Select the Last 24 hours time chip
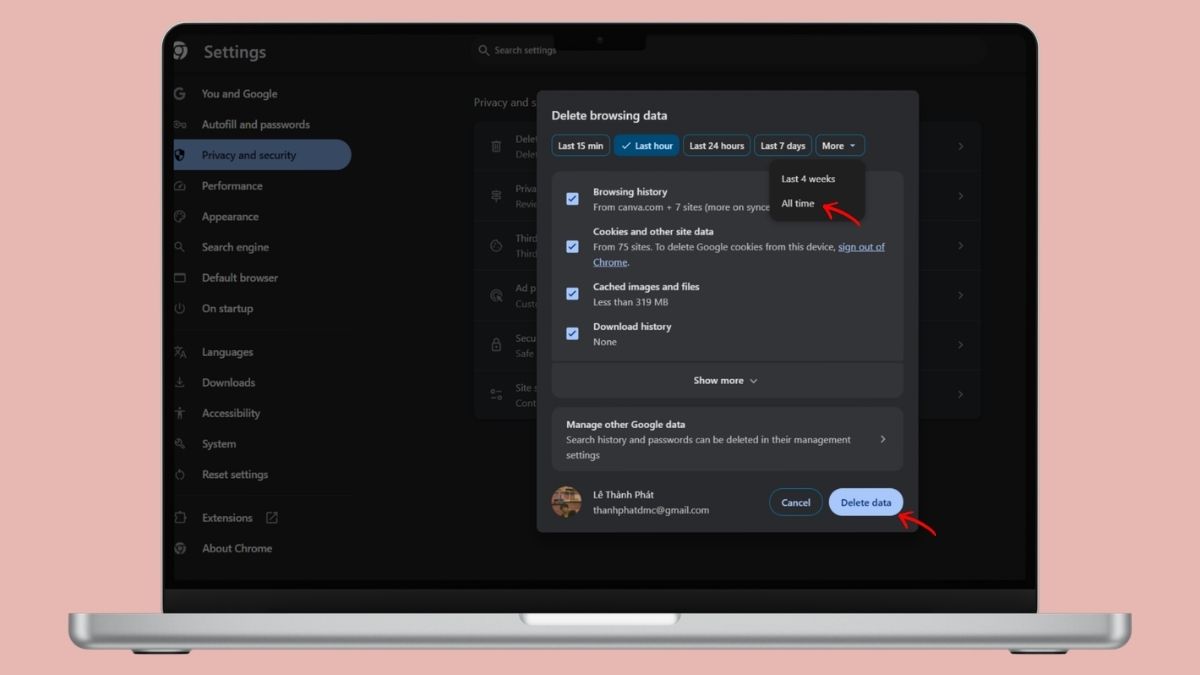The image size is (1200, 675). pyautogui.click(x=716, y=146)
